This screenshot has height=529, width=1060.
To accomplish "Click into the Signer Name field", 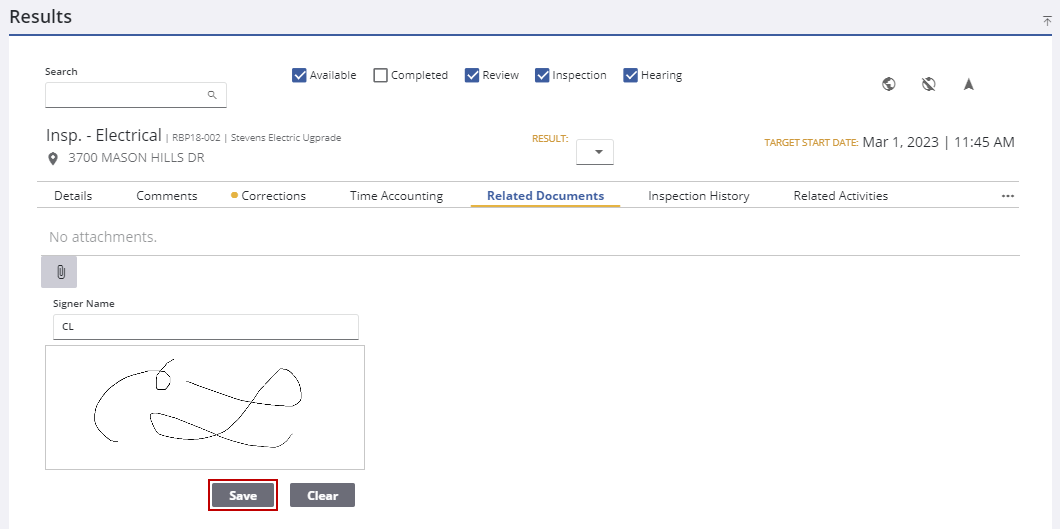I will tap(205, 326).
